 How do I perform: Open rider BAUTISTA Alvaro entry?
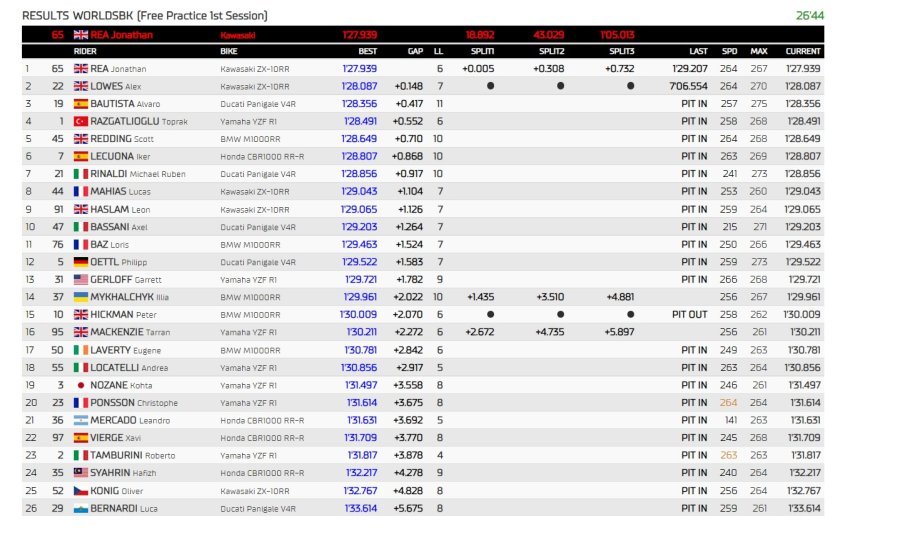coord(124,104)
